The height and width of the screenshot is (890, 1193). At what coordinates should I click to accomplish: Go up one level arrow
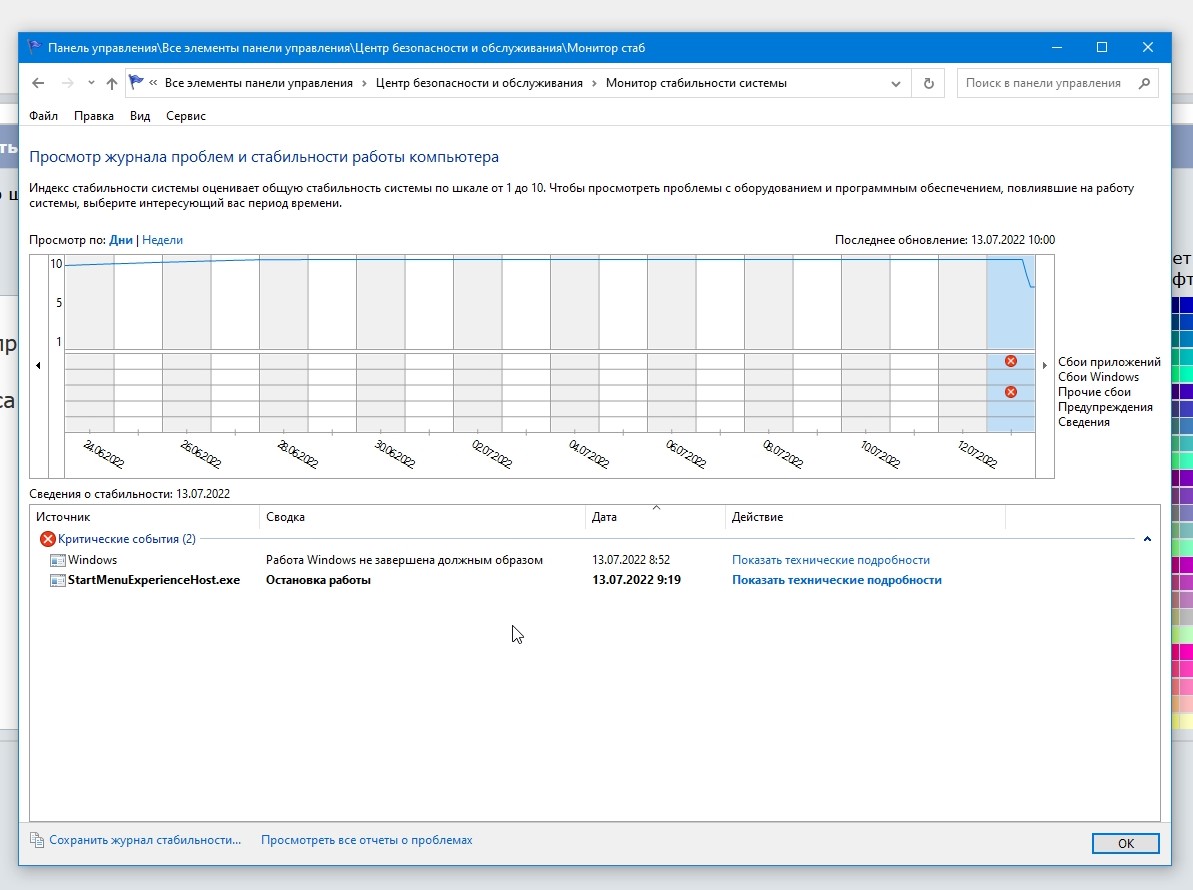click(x=112, y=83)
